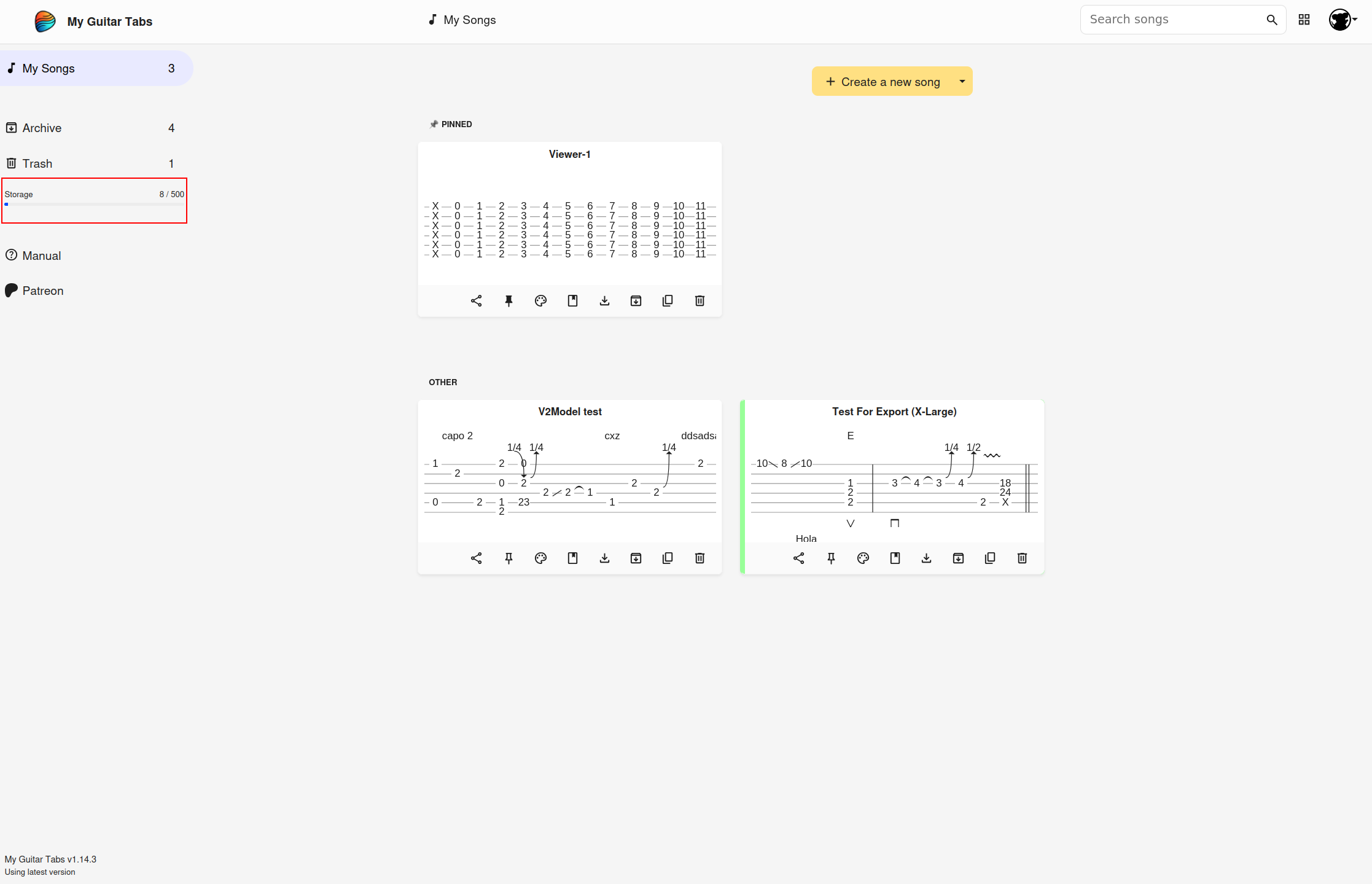Duplicate the V2Model test song
The width and height of the screenshot is (1372, 884).
point(668,558)
